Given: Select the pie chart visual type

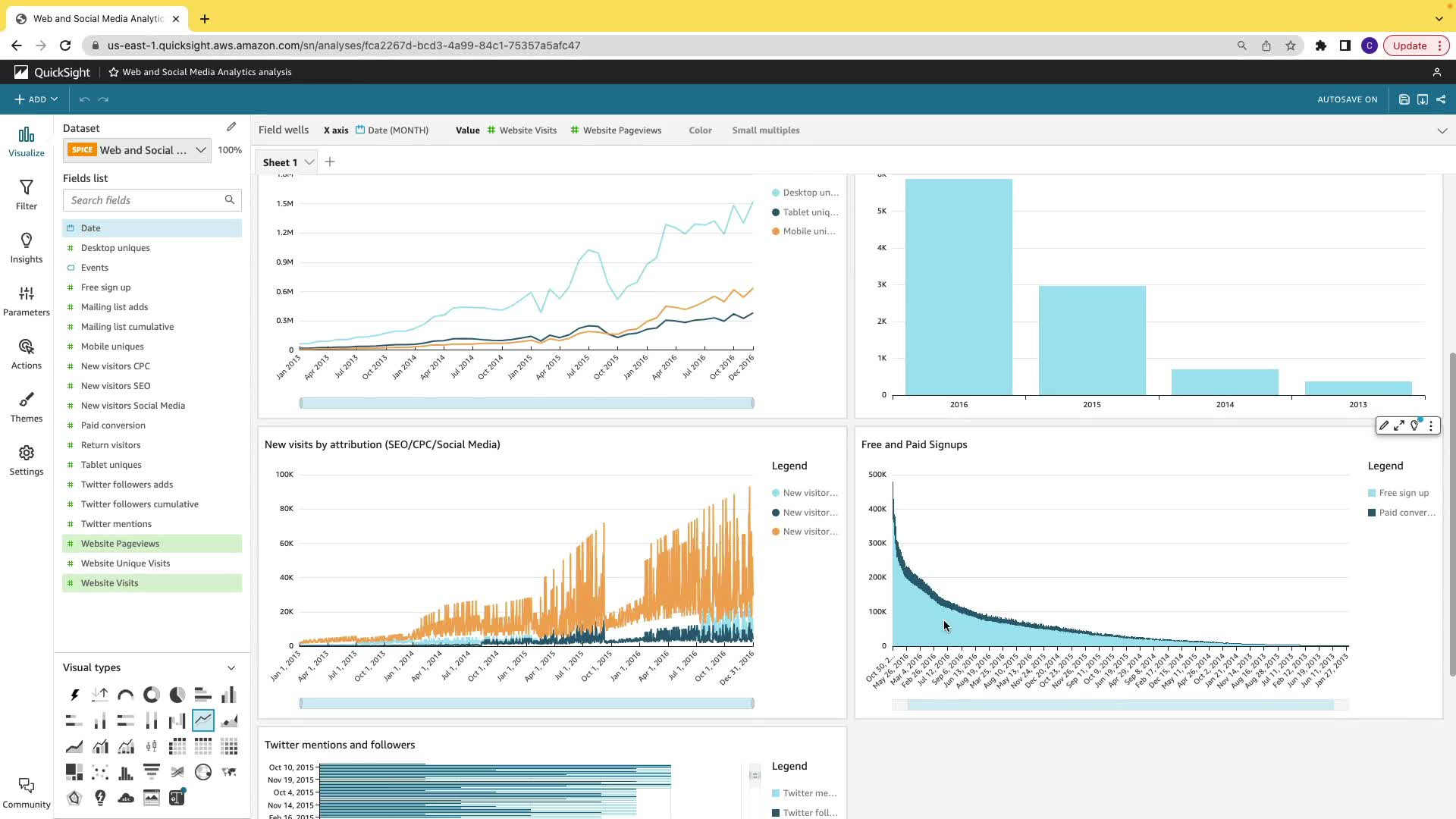Looking at the screenshot, I should coord(177,695).
